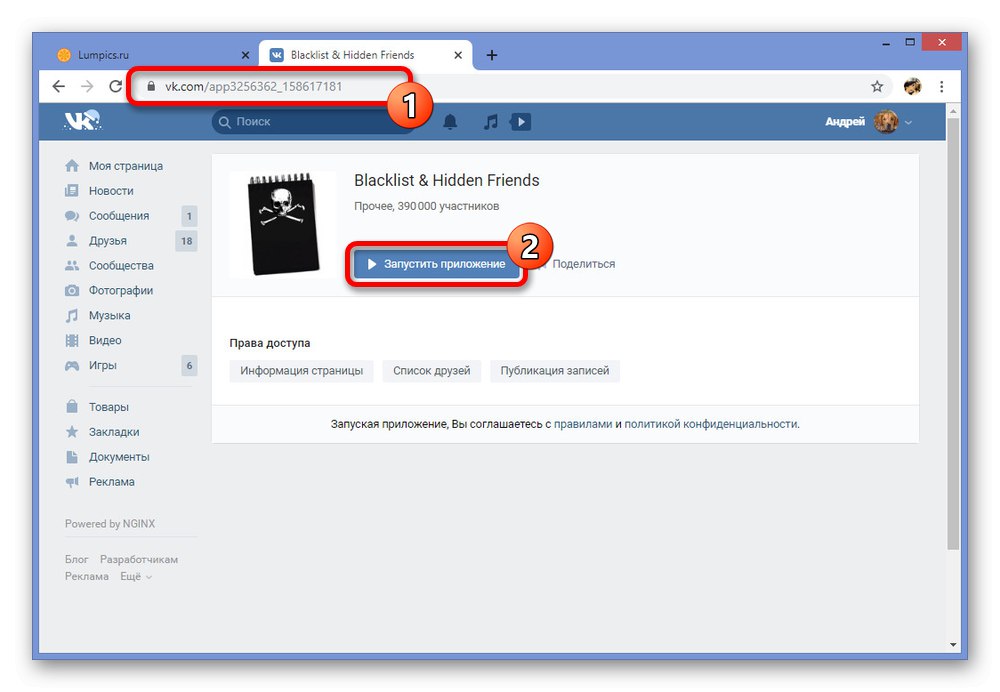Open Сообщения
1000x692 pixels.
[x=119, y=216]
